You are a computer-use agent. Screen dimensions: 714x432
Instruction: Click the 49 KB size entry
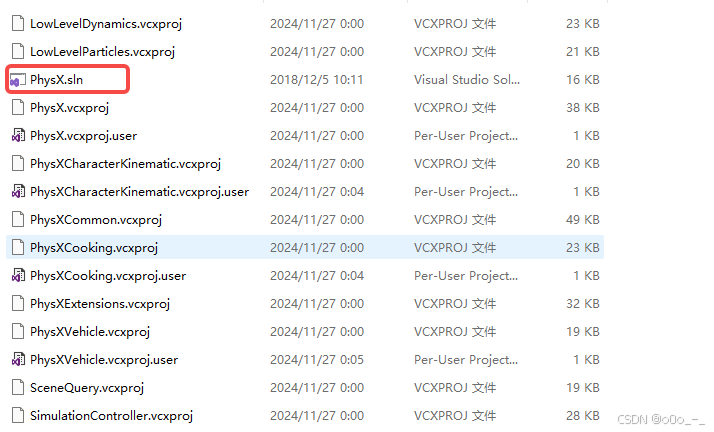[583, 219]
